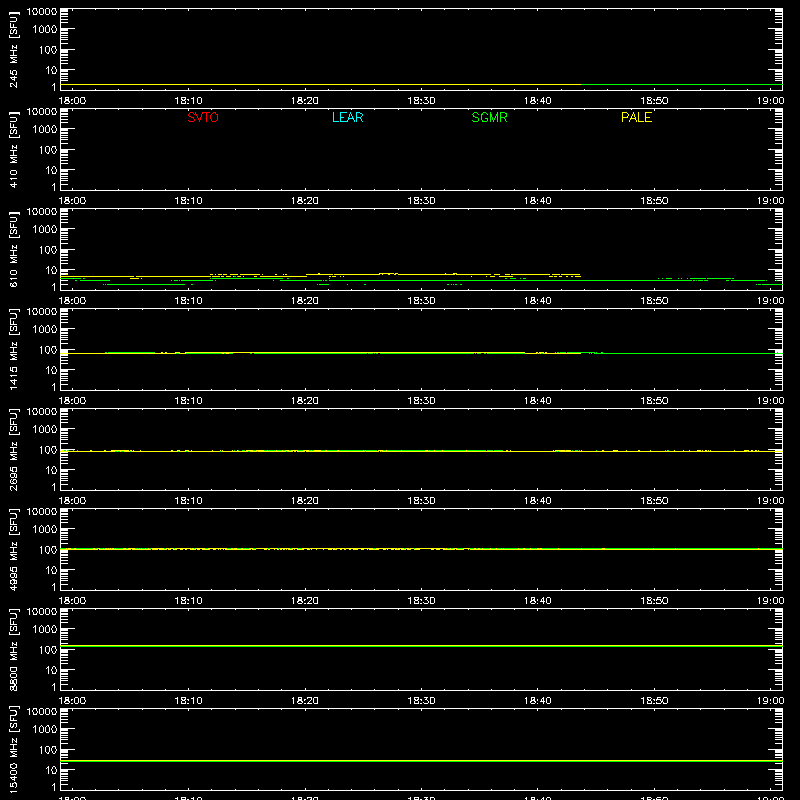This screenshot has width=800, height=800.
Task: Click 18:30 tick label below 8800 MHz plot
Action: click(x=421, y=701)
